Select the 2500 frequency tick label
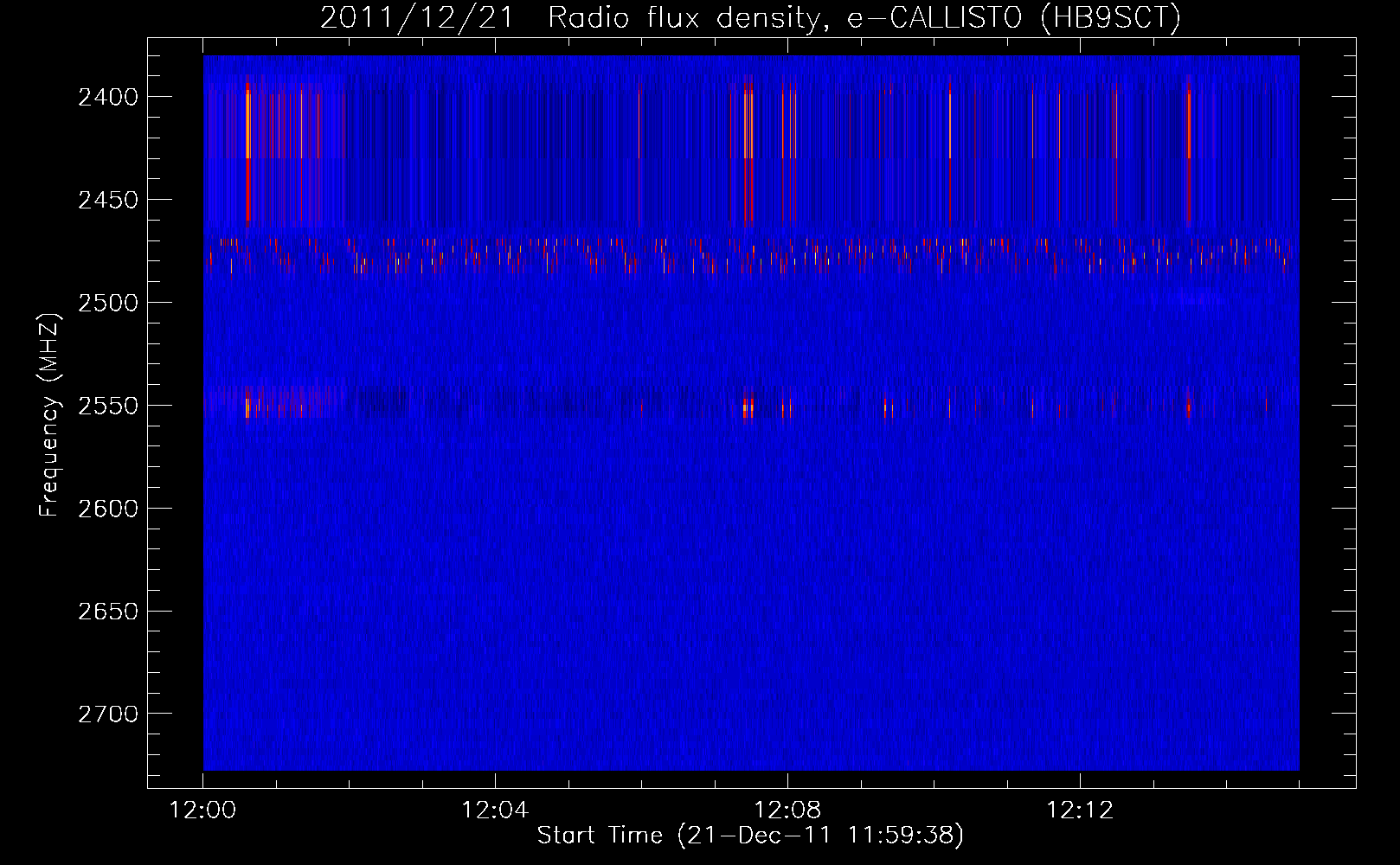 tap(108, 303)
